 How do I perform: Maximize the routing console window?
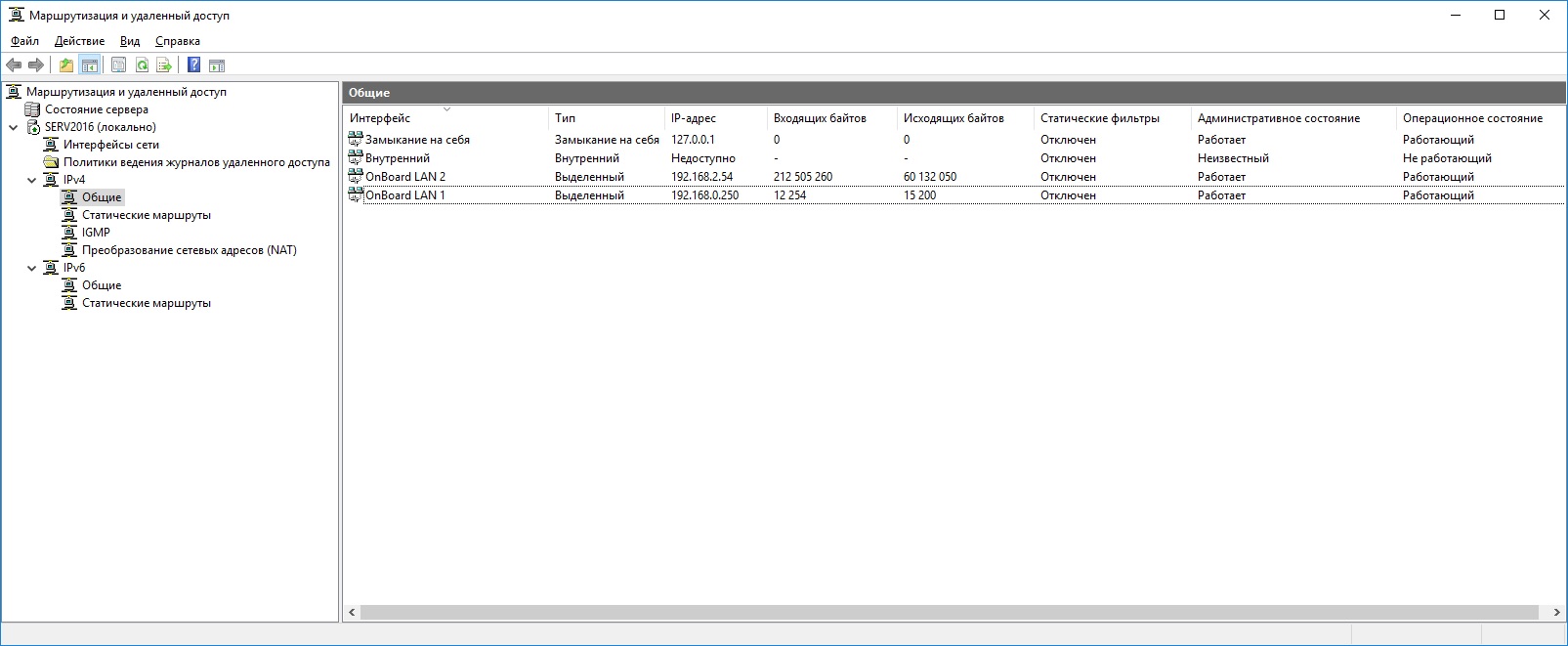tap(1500, 15)
